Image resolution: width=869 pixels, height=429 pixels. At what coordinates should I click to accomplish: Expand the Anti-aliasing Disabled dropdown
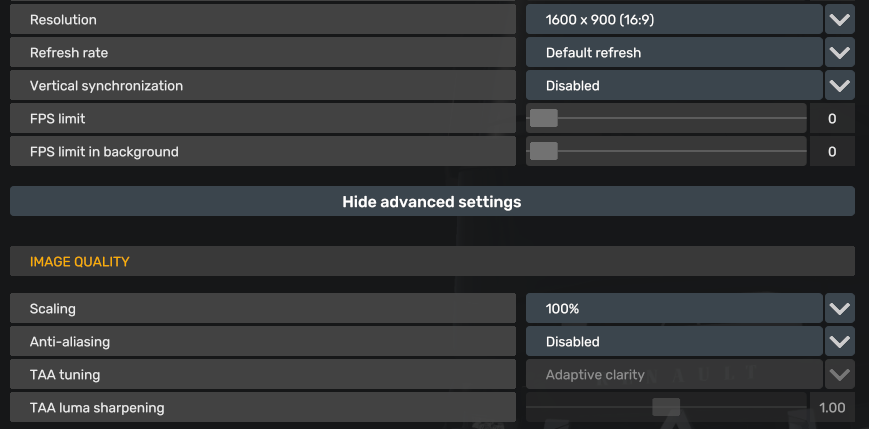click(x=673, y=341)
